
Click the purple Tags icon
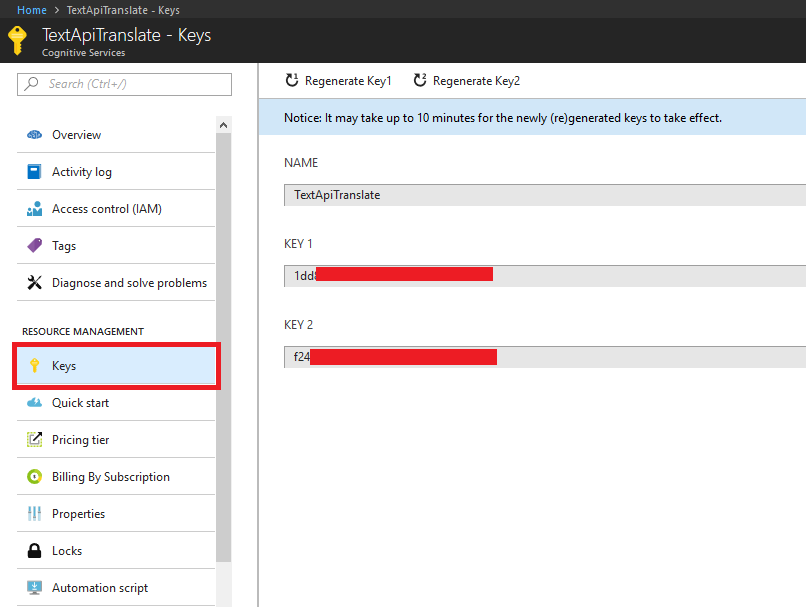click(34, 246)
